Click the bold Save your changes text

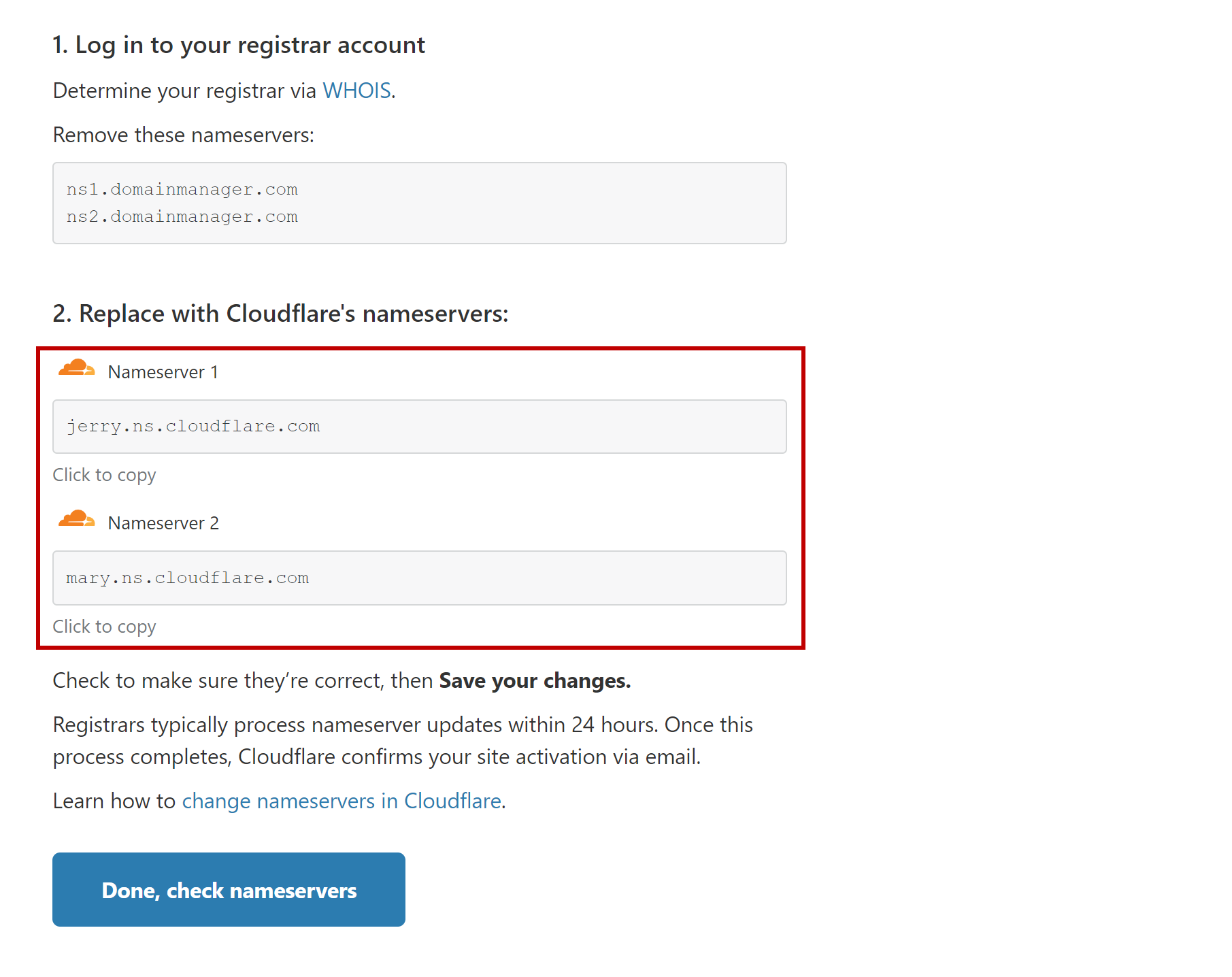pos(535,680)
